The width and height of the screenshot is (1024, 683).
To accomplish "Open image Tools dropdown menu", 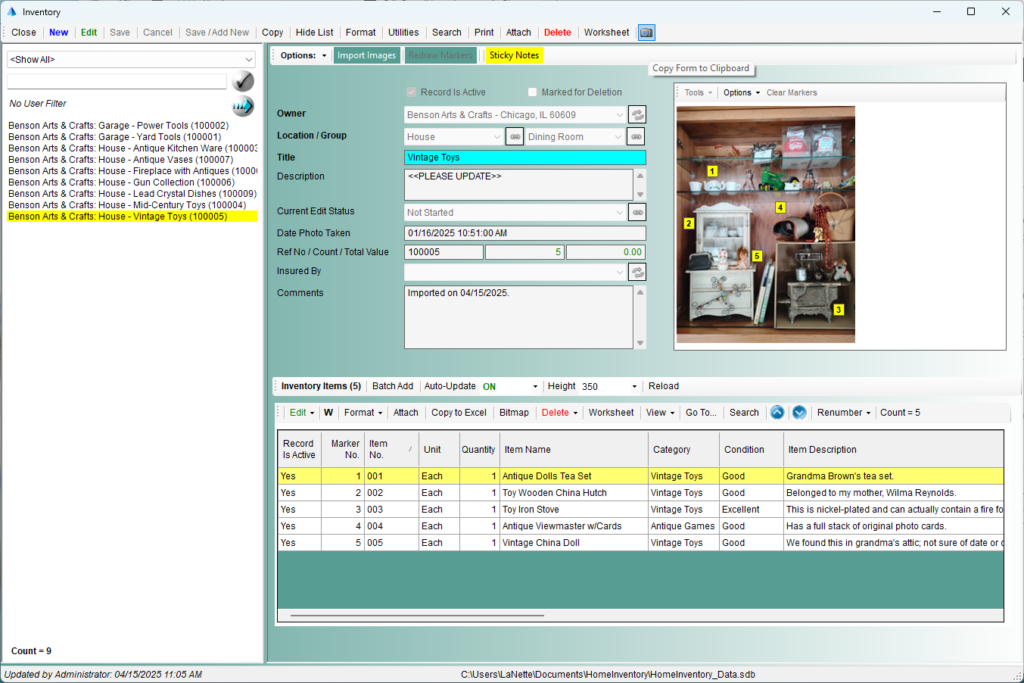I will pos(698,93).
